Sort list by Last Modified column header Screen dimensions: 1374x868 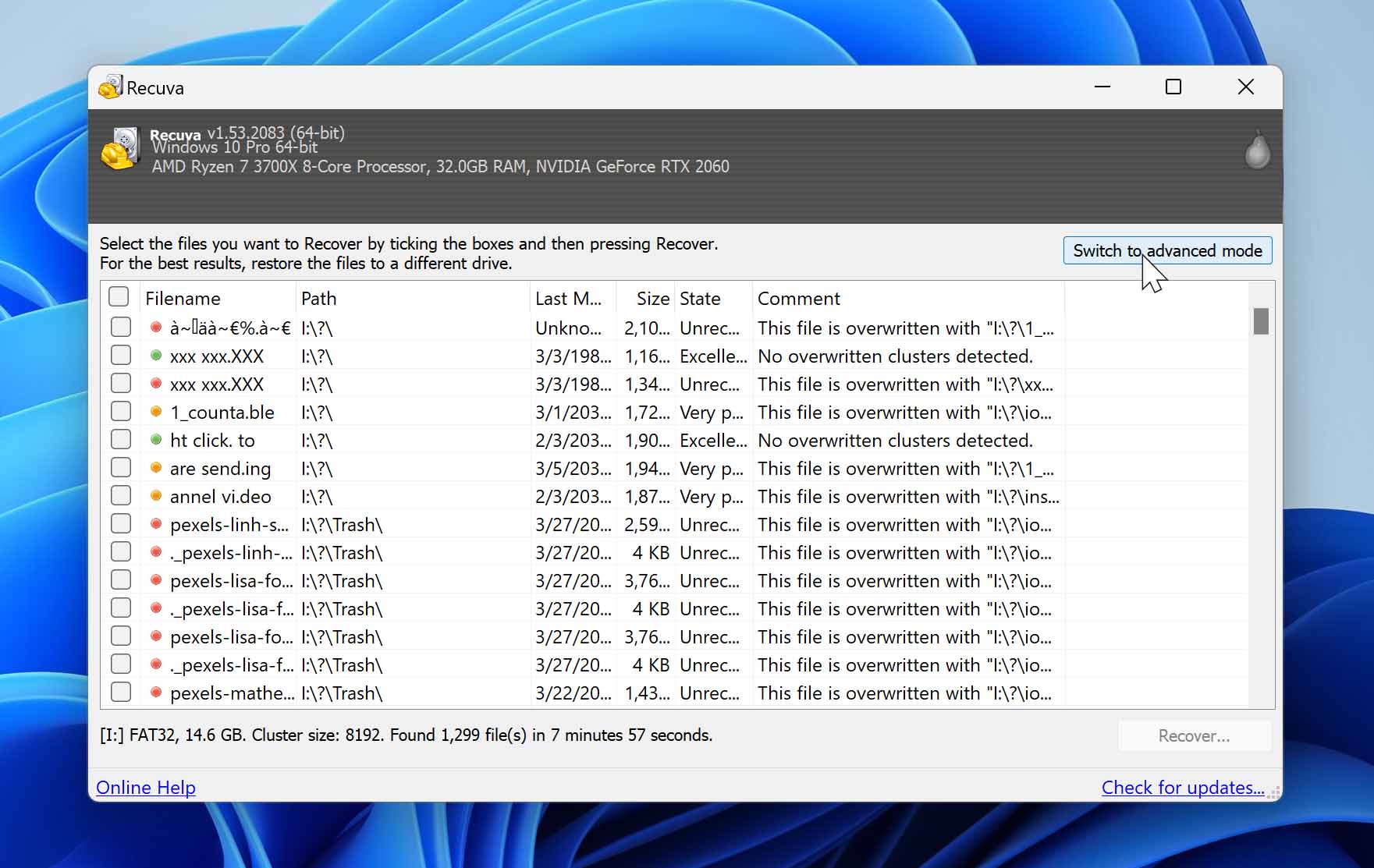pos(573,299)
